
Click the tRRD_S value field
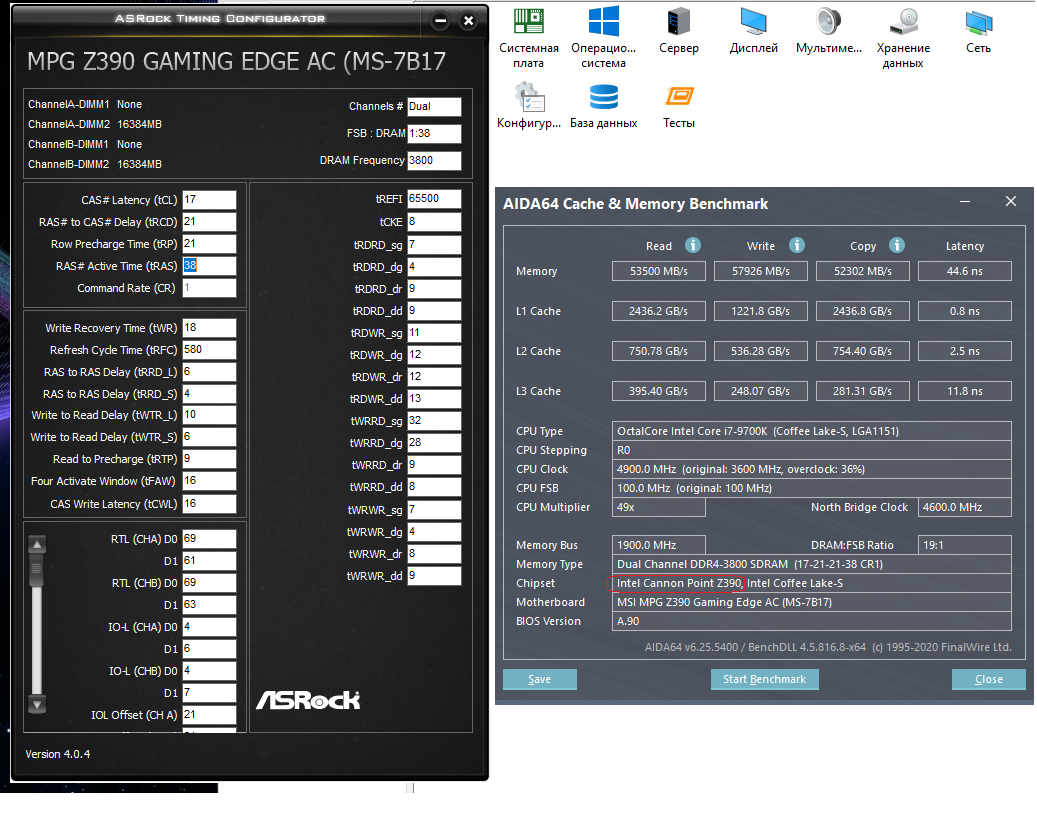(209, 393)
